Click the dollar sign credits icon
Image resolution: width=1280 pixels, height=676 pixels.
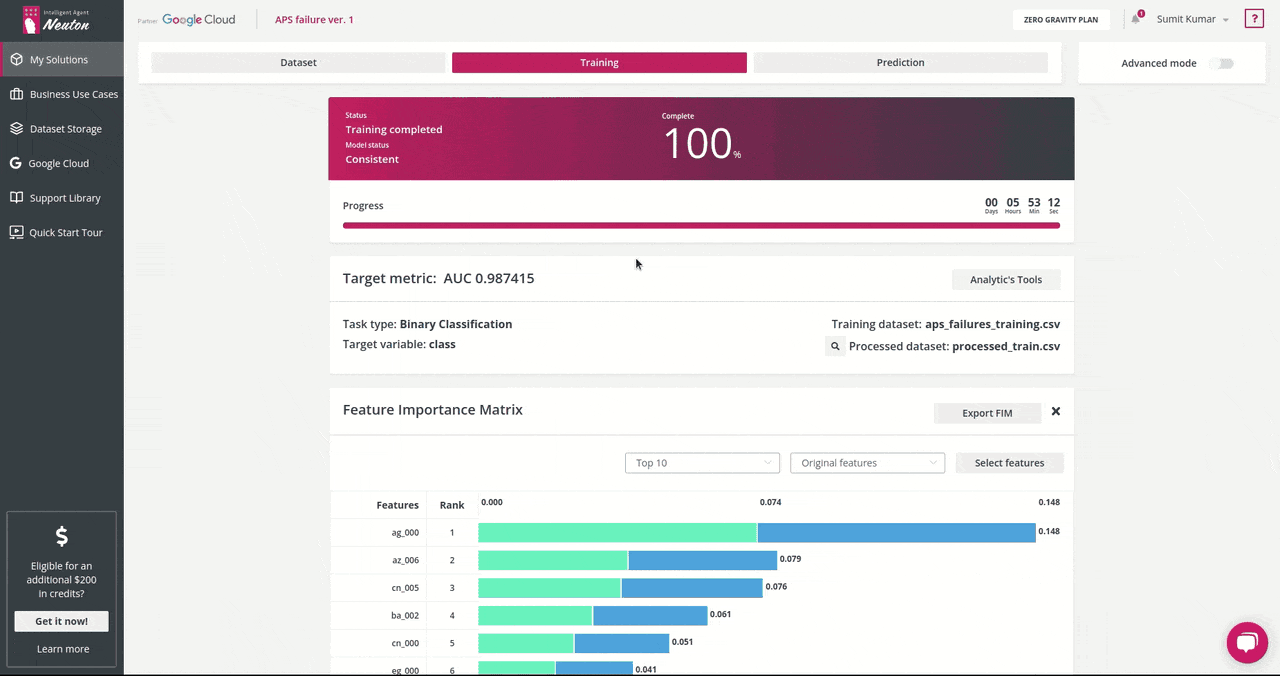pos(62,537)
